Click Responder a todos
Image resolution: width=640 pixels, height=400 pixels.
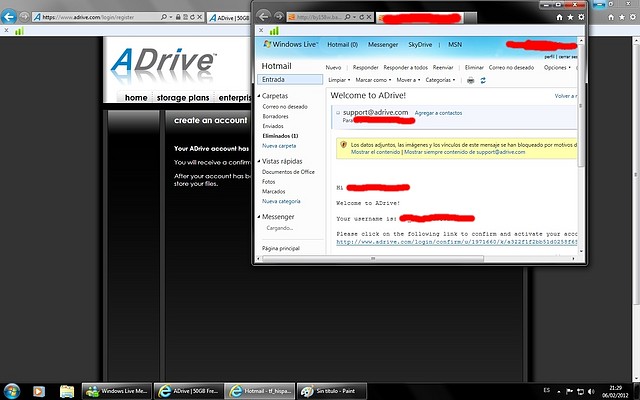click(x=405, y=68)
